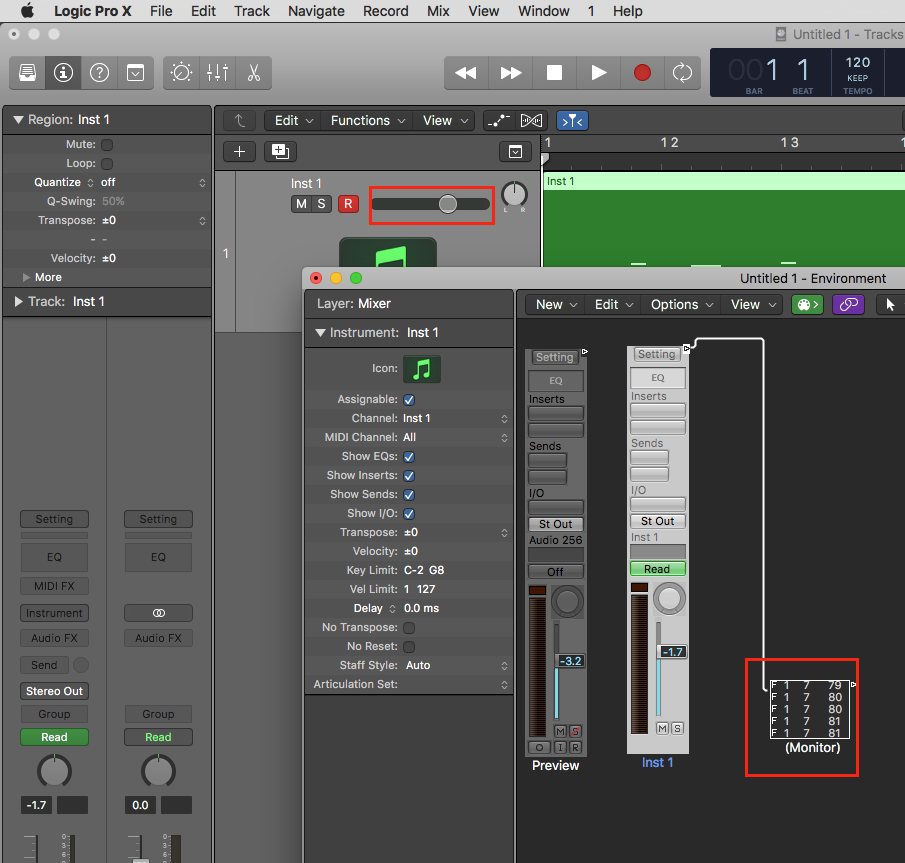
Task: Toggle the Inspector info button
Action: (x=63, y=72)
